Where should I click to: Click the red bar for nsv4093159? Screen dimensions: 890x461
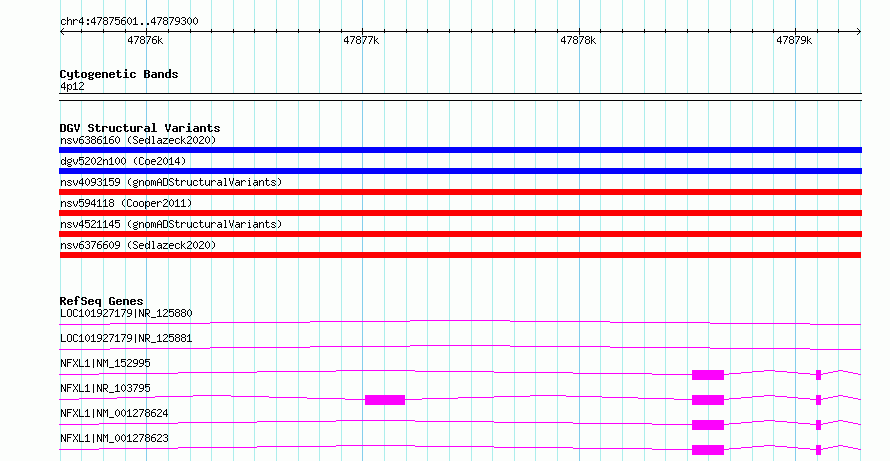tap(460, 192)
